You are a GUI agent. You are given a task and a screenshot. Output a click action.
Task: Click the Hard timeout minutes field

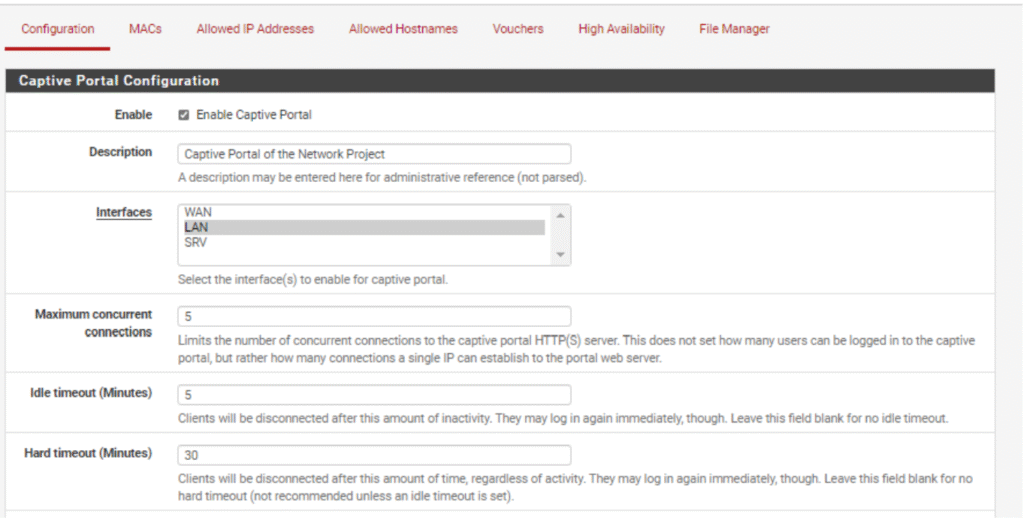(x=374, y=455)
